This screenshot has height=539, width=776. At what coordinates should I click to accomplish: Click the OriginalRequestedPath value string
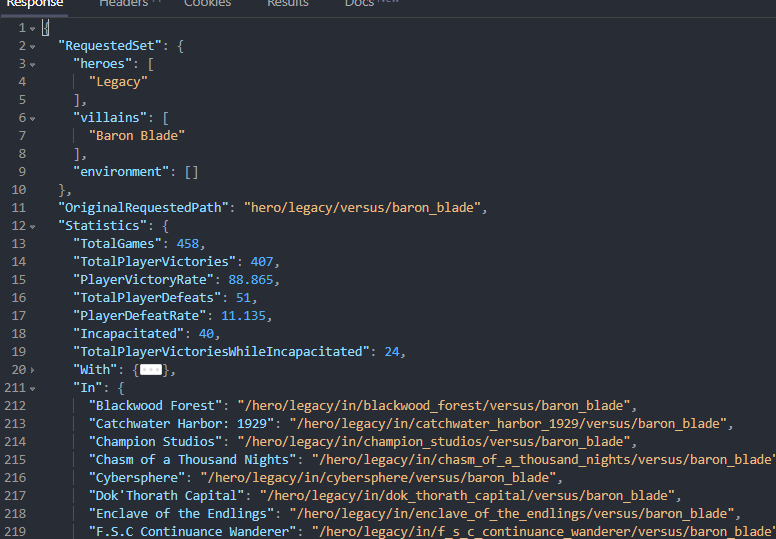coord(362,207)
